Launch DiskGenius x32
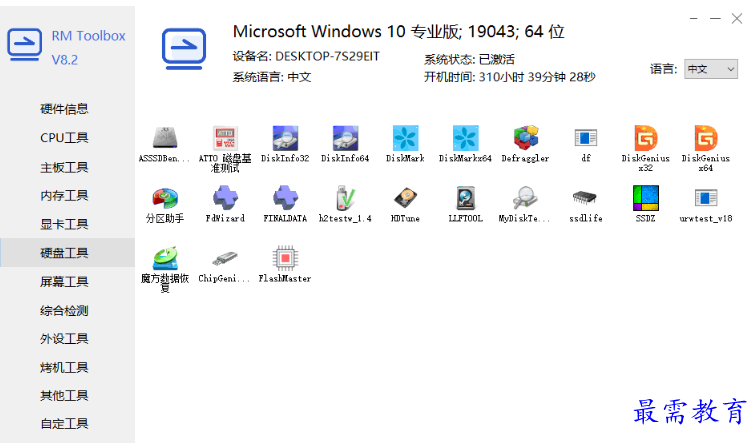The image size is (755, 443). (x=646, y=139)
